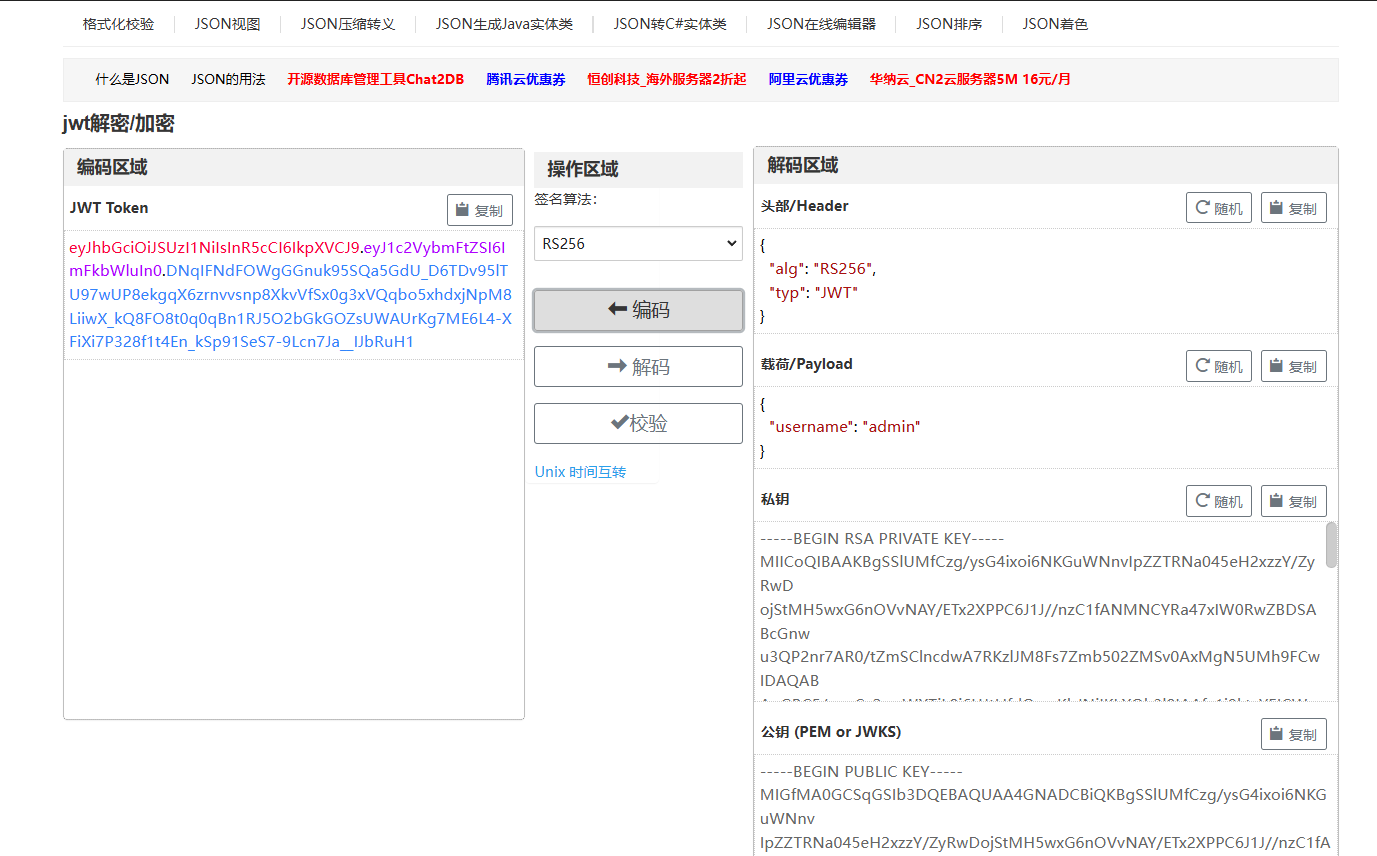The height and width of the screenshot is (856, 1377).
Task: Copy the 公钥 public key
Action: pyautogui.click(x=1293, y=734)
